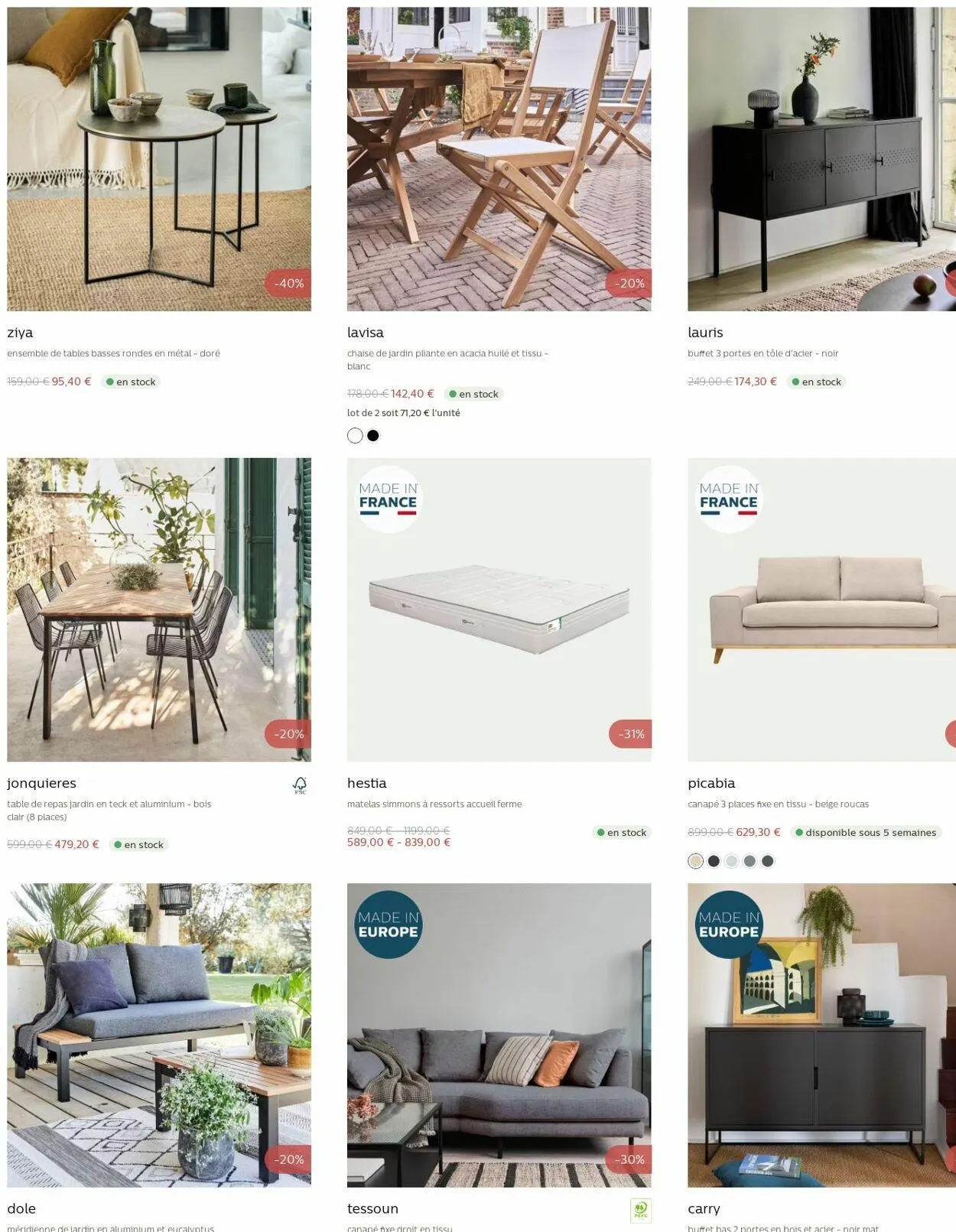Click the -31% discount badge on hestia mattress
956x1232 pixels.
630,734
